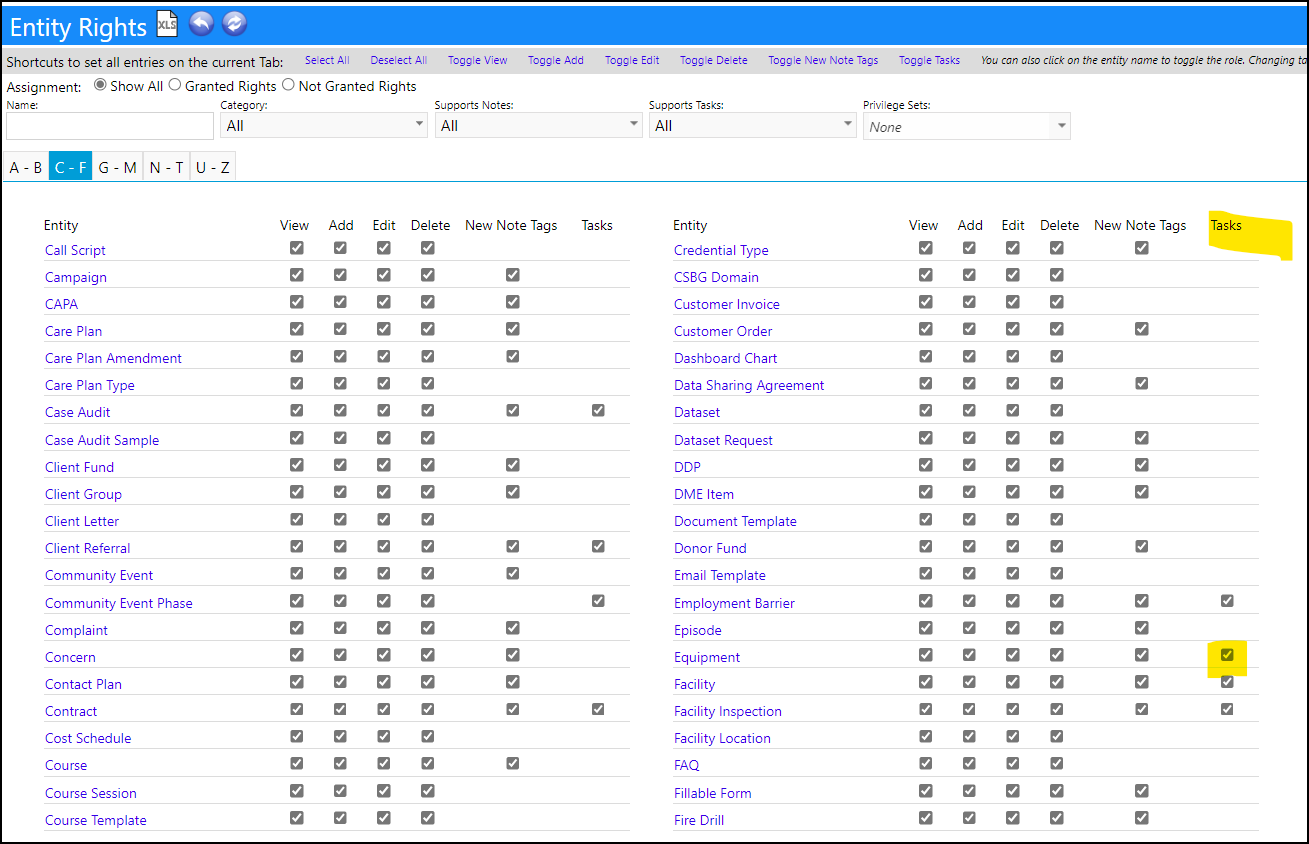Toggle Edit checkbox for Course Session
The width and height of the screenshot is (1309, 844).
384,791
